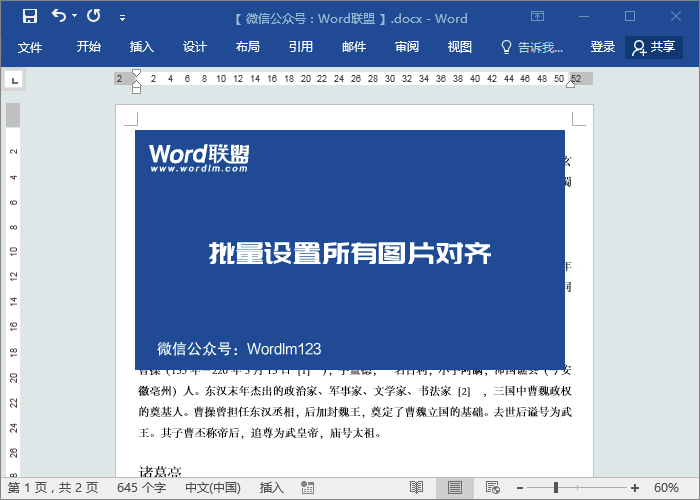Click the 诸葛亮 heading text
The width and height of the screenshot is (700, 500).
pyautogui.click(x=160, y=471)
